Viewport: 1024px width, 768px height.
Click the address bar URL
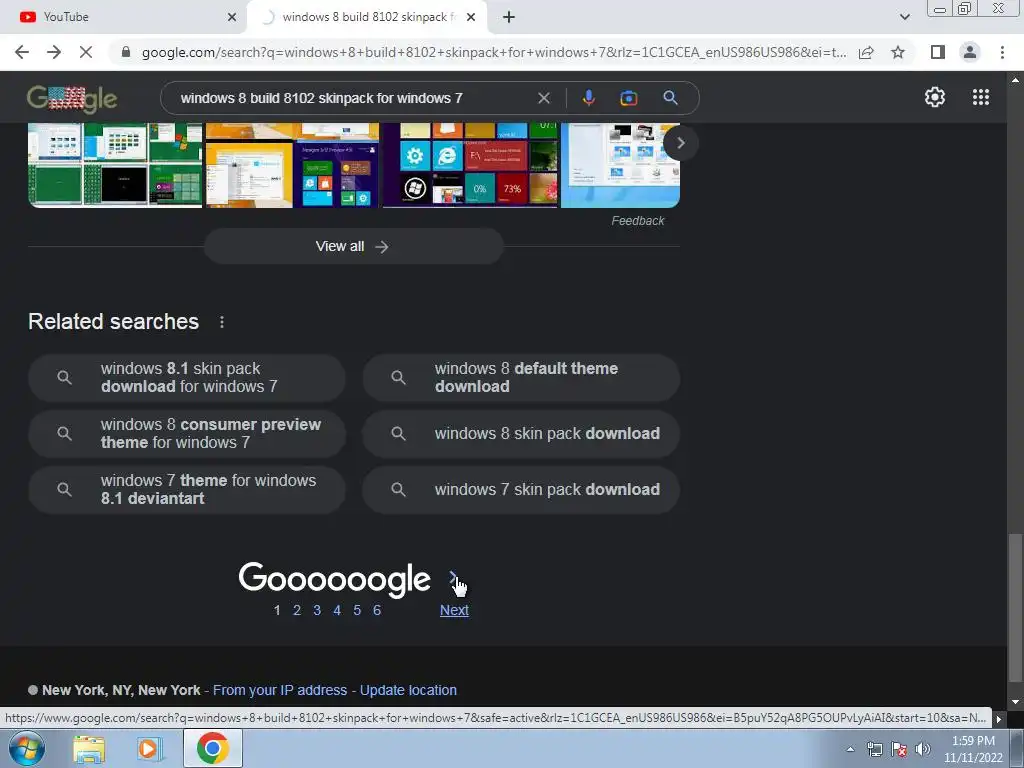(x=494, y=52)
